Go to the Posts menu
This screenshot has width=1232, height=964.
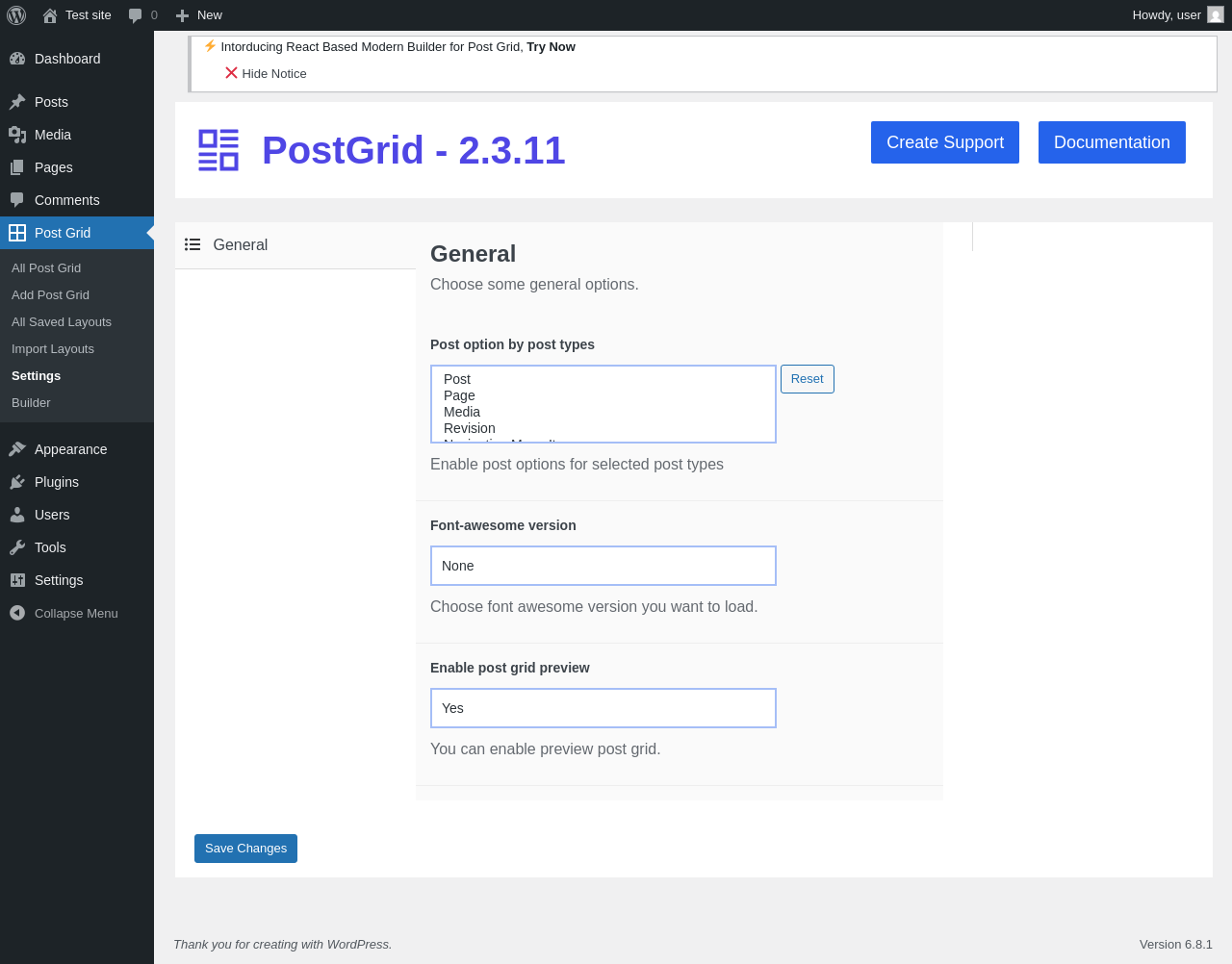(x=77, y=102)
